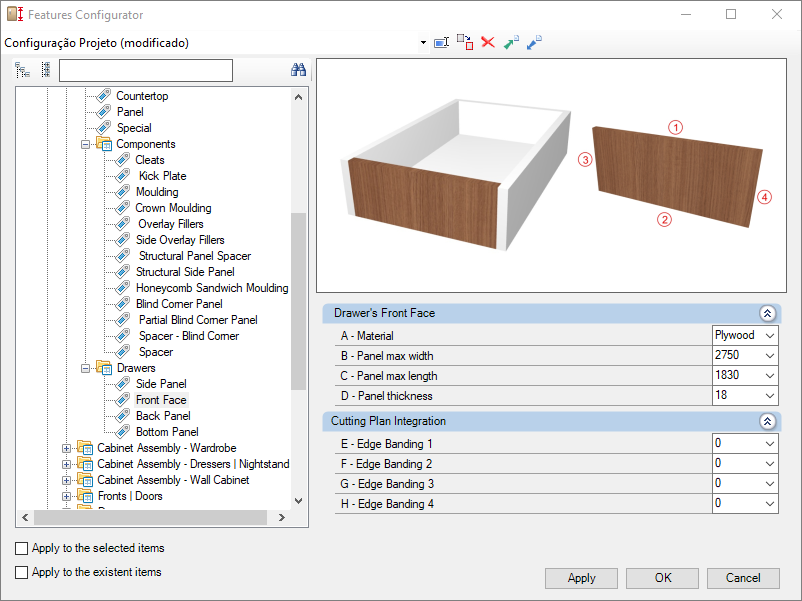Open the Edge Banding 2 dropdown
Image resolution: width=802 pixels, height=601 pixels.
(x=770, y=463)
